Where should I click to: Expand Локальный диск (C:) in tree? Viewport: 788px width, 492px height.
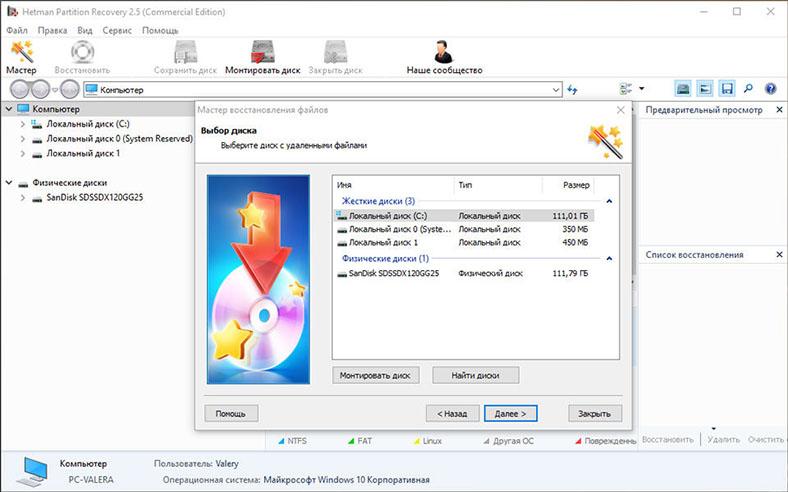(x=23, y=124)
